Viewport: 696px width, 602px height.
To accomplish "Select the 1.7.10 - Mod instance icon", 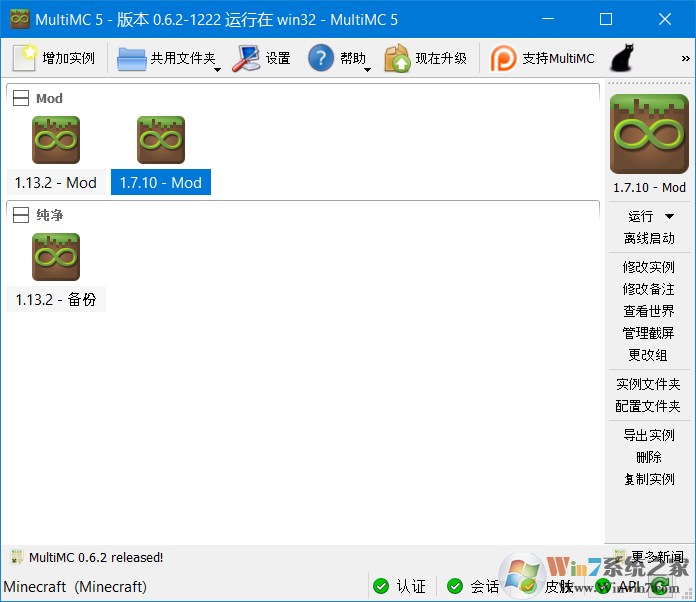I will click(161, 140).
